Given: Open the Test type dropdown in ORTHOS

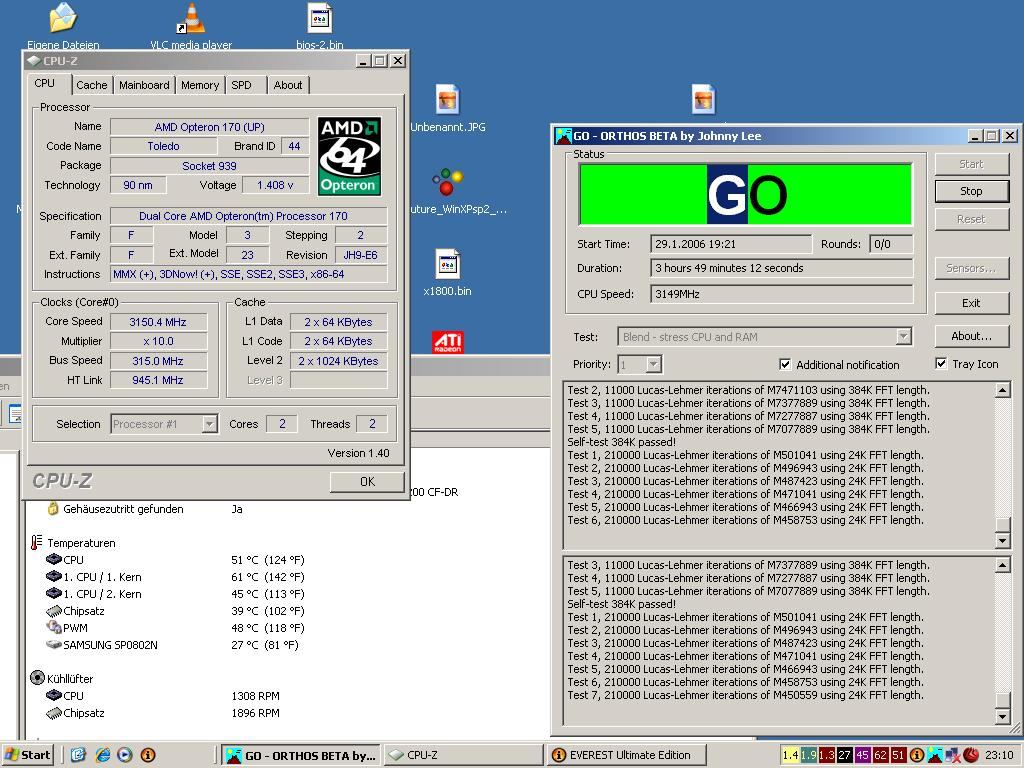Looking at the screenshot, I should [x=904, y=337].
